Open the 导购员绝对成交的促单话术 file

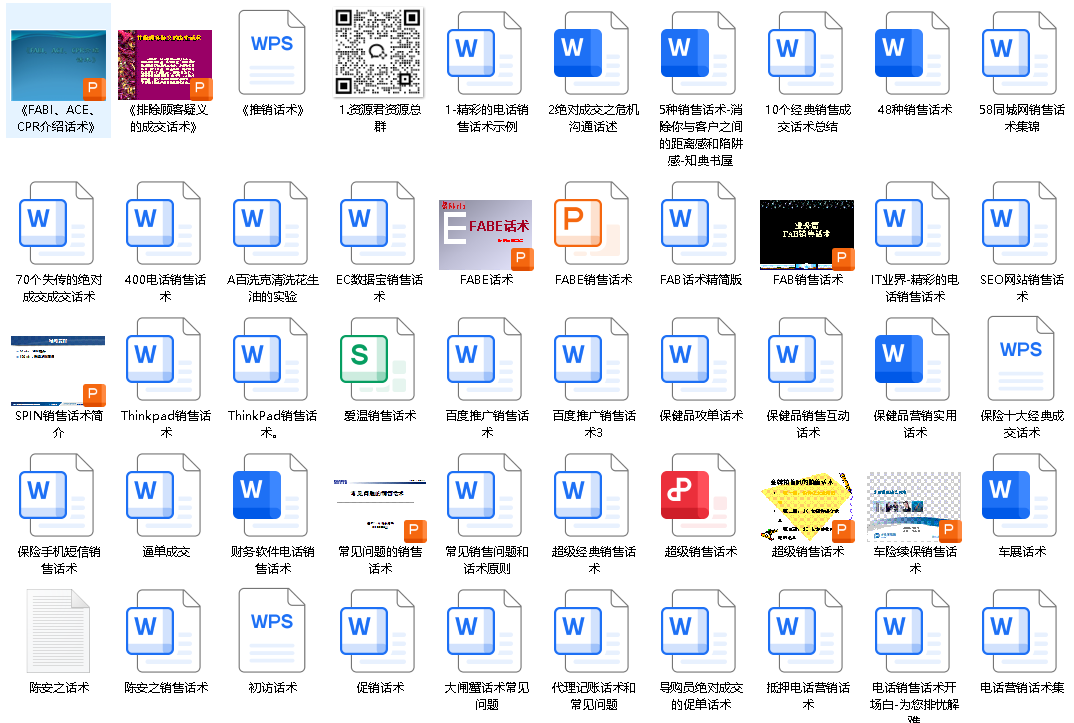[x=699, y=631]
